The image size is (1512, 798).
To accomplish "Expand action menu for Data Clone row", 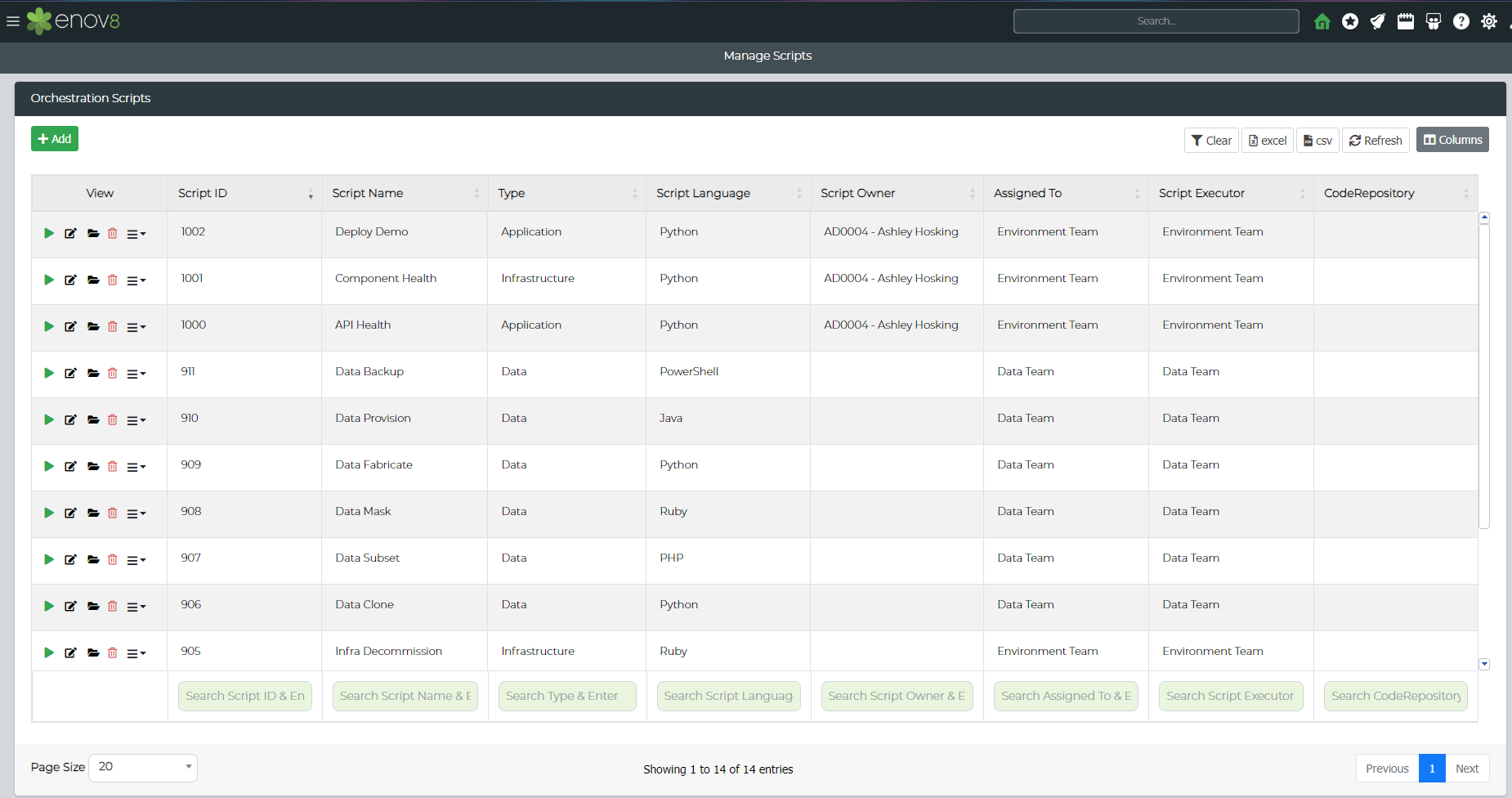I will click(136, 607).
